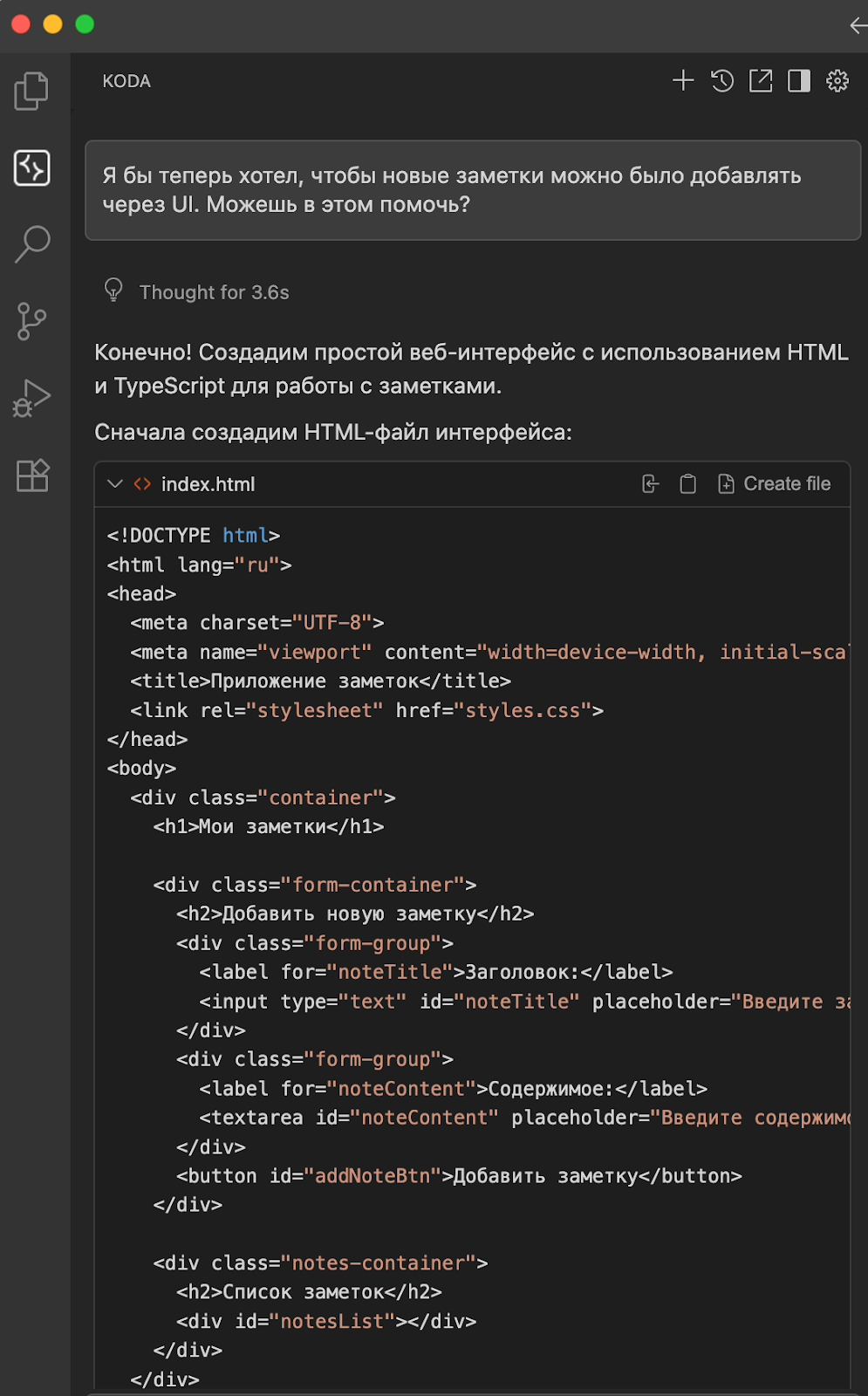Click the user message about adding notes via UI
Image resolution: width=868 pixels, height=1396 pixels.
point(472,190)
